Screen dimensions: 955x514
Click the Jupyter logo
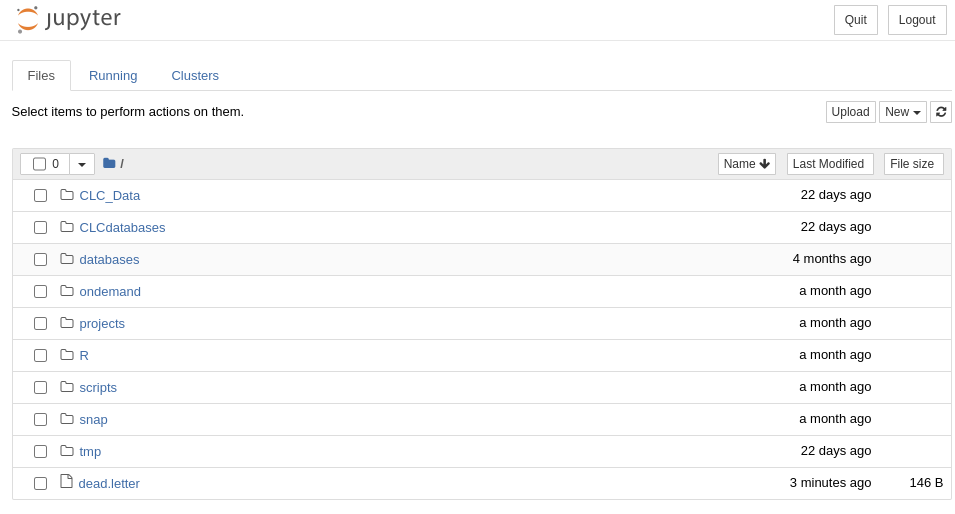(68, 19)
